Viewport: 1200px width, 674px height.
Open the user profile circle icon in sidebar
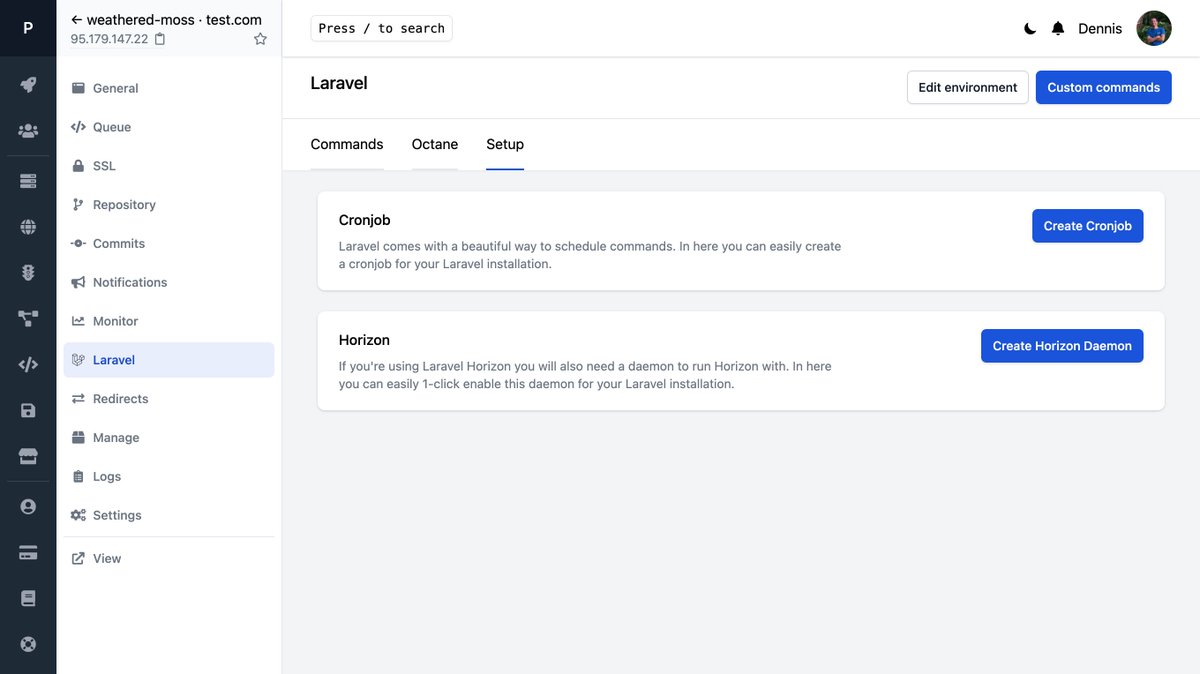28,507
